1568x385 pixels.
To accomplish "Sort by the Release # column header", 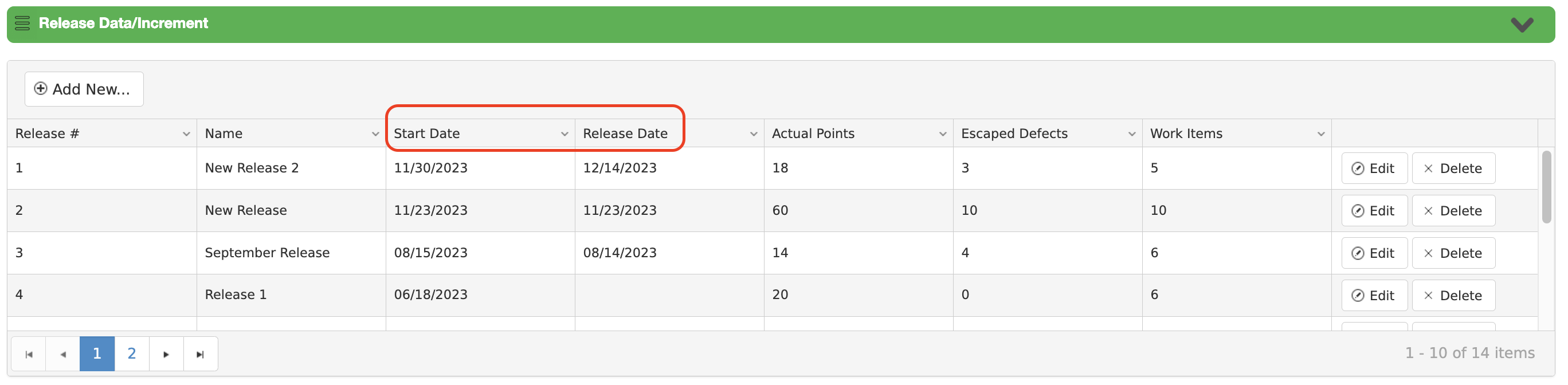I will (x=48, y=134).
